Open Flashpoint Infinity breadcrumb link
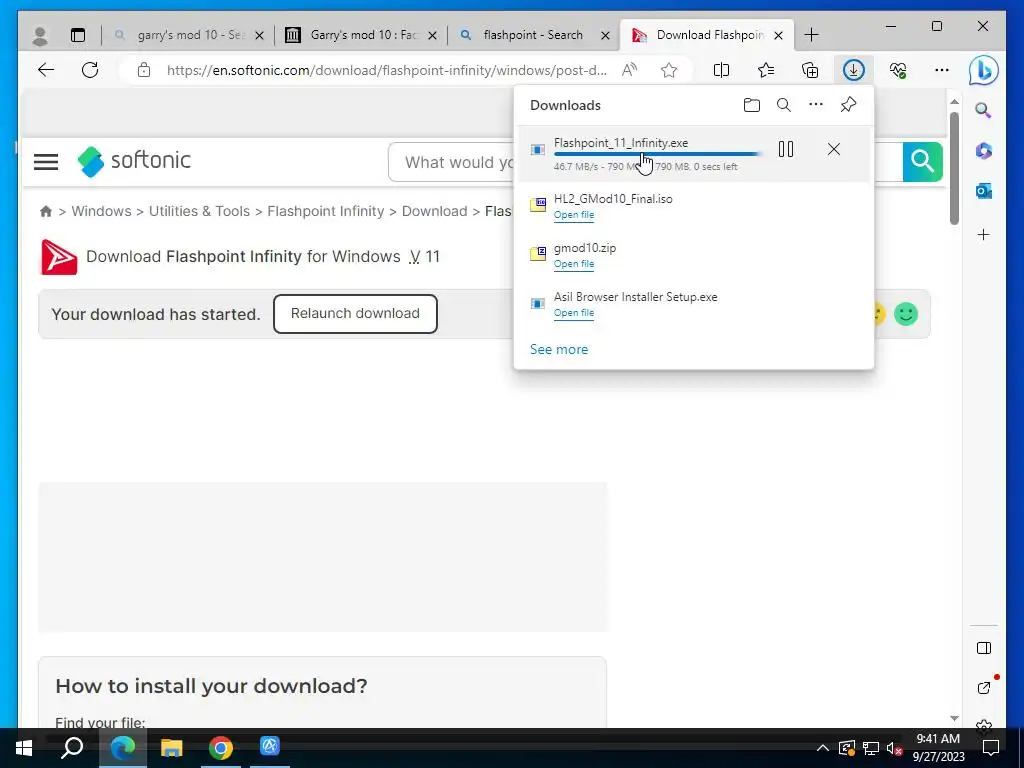1024x768 pixels. 326,212
